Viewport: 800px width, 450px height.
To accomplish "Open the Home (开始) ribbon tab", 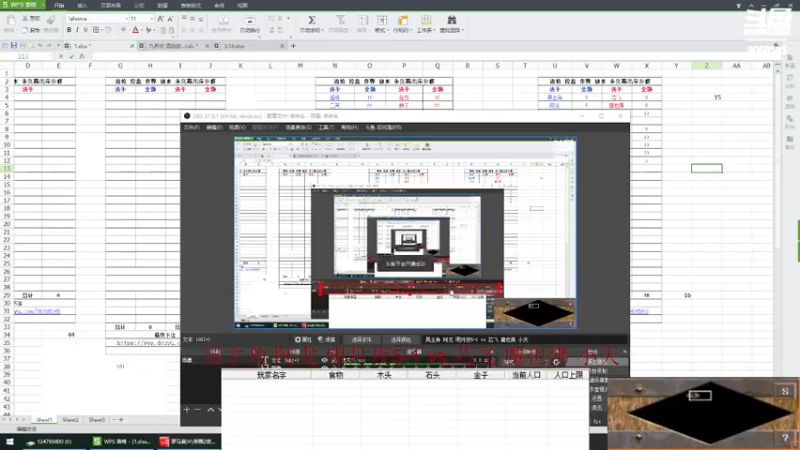I will [x=59, y=6].
